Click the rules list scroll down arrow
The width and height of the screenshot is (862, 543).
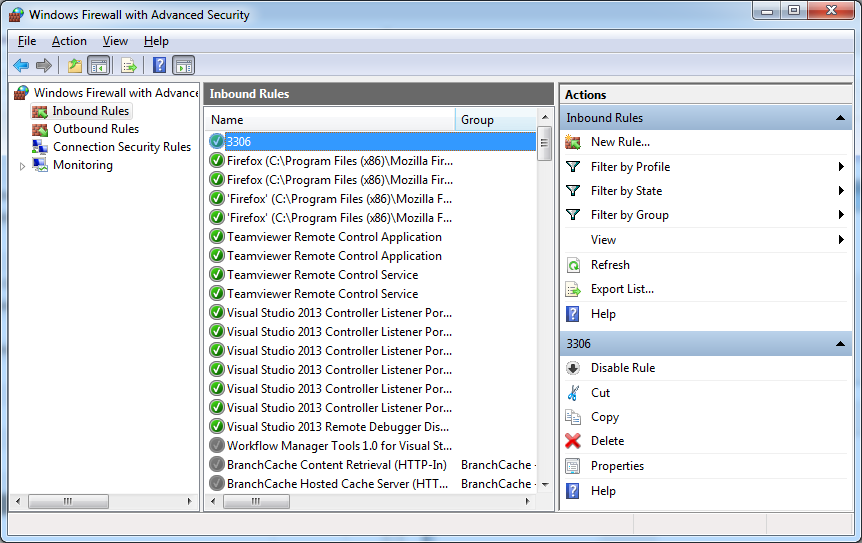(545, 484)
